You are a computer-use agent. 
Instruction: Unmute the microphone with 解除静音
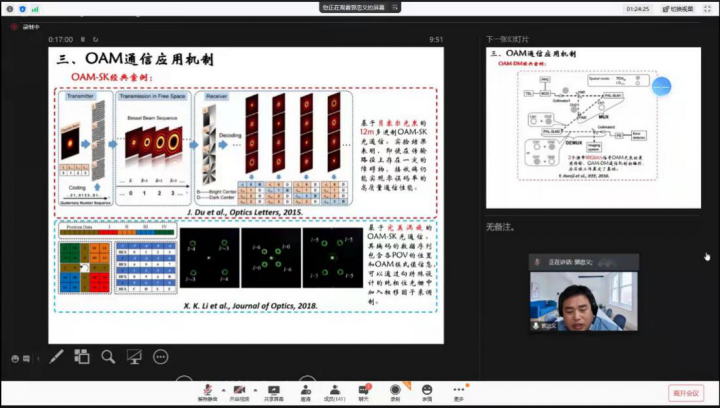[208, 390]
